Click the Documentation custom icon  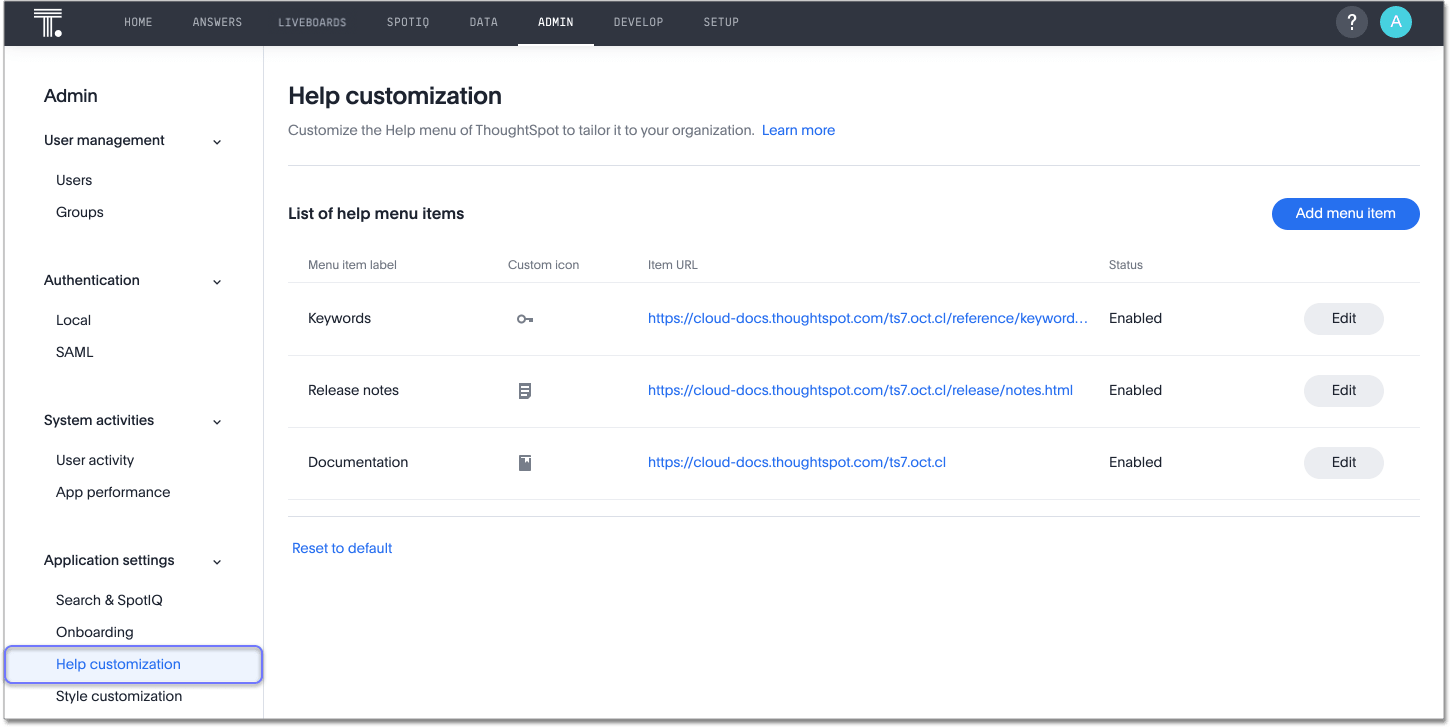click(x=525, y=462)
